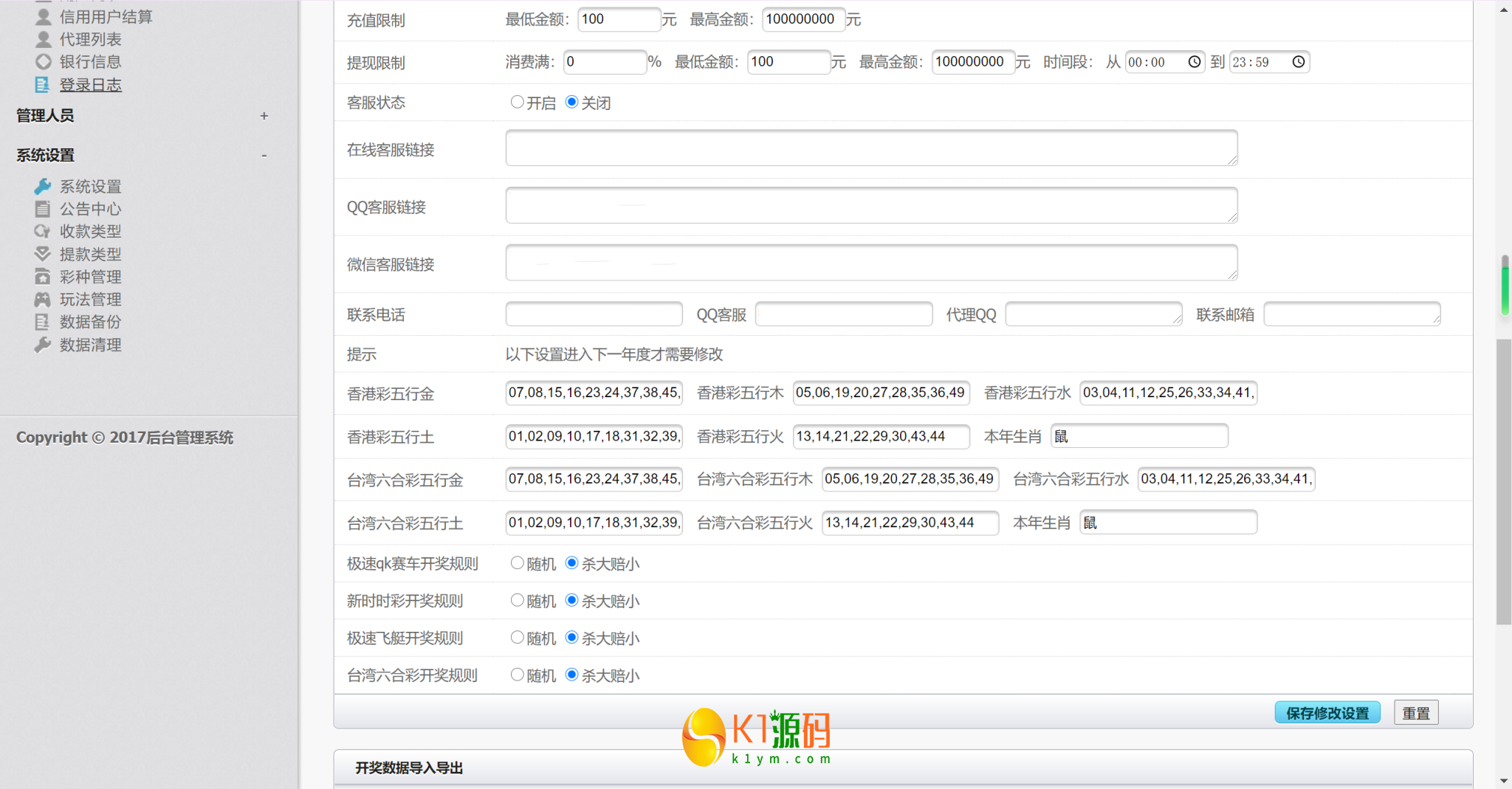
Task: Open 收款类型 settings
Action: click(x=90, y=231)
